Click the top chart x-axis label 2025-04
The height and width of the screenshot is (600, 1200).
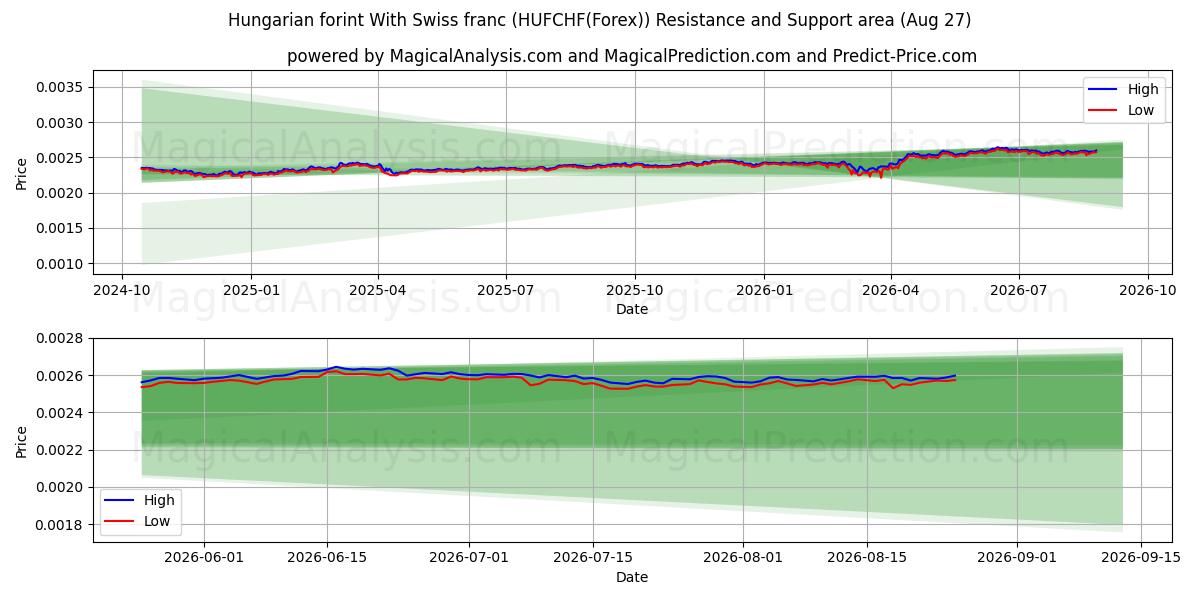pyautogui.click(x=378, y=290)
